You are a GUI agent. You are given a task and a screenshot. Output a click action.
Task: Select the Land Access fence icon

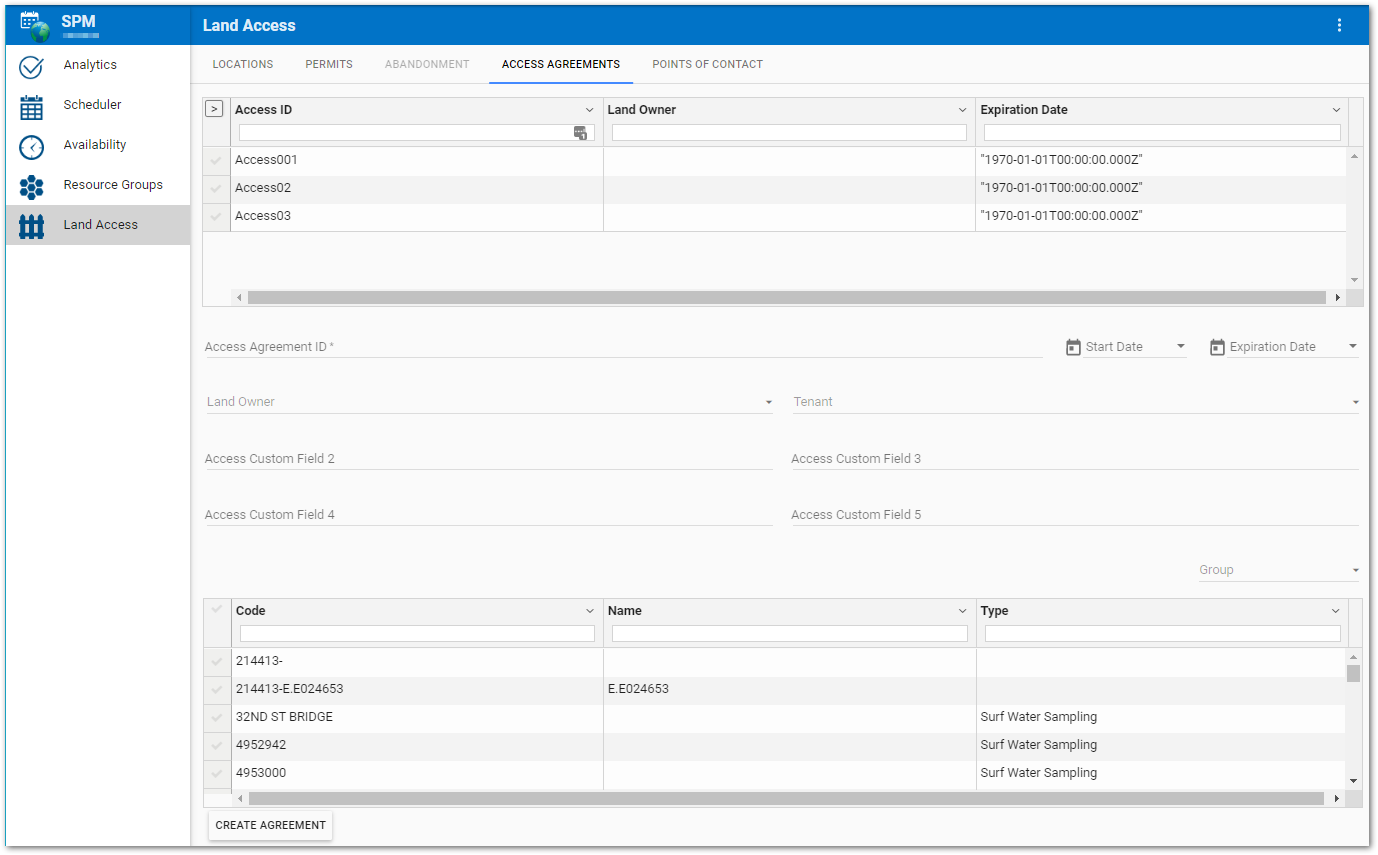(x=32, y=226)
